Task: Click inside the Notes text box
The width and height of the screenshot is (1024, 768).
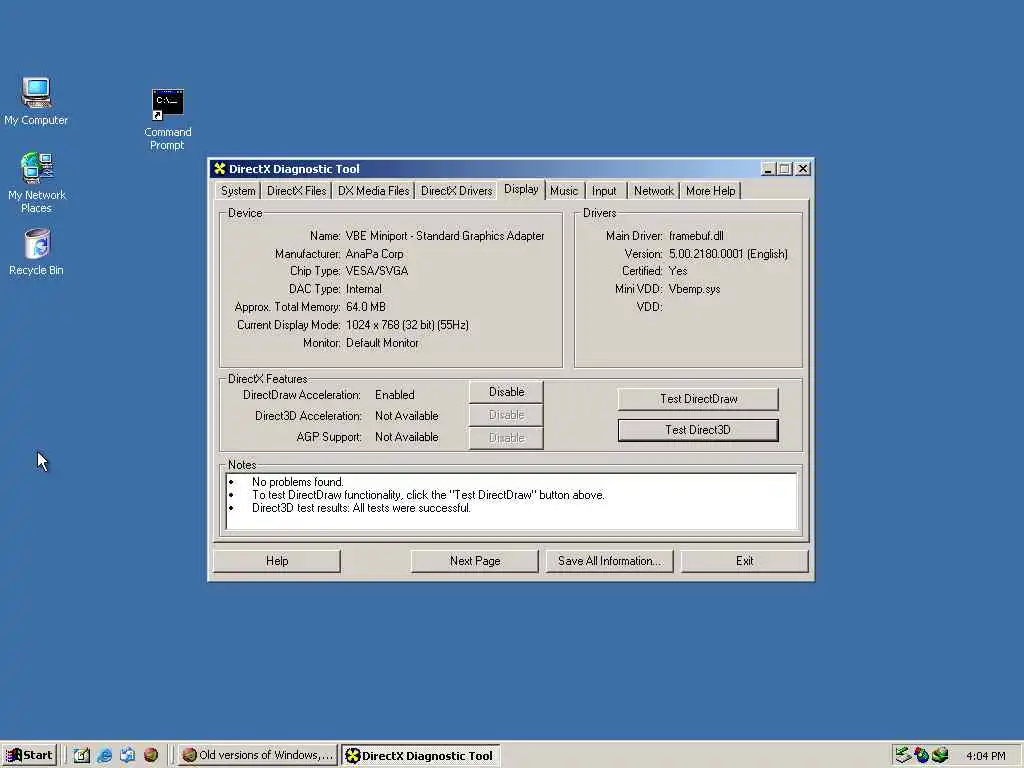Action: 511,501
